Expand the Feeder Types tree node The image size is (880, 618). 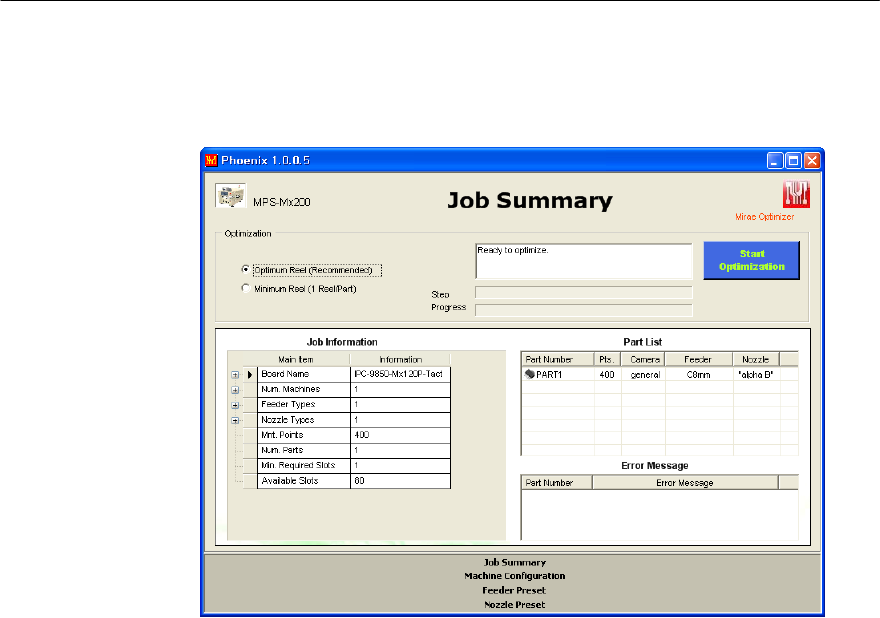coord(235,405)
